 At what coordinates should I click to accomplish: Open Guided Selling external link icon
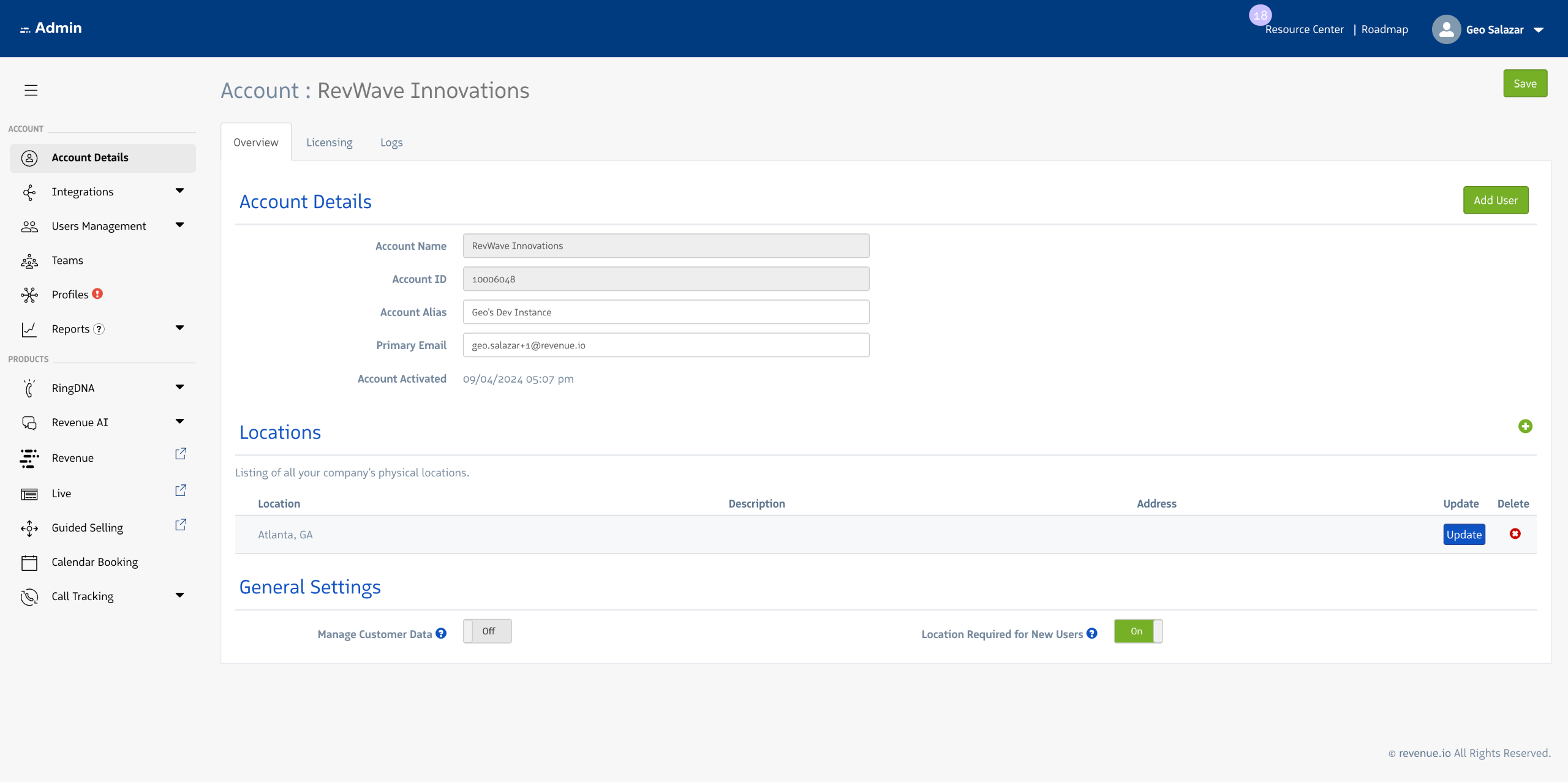[x=180, y=525]
